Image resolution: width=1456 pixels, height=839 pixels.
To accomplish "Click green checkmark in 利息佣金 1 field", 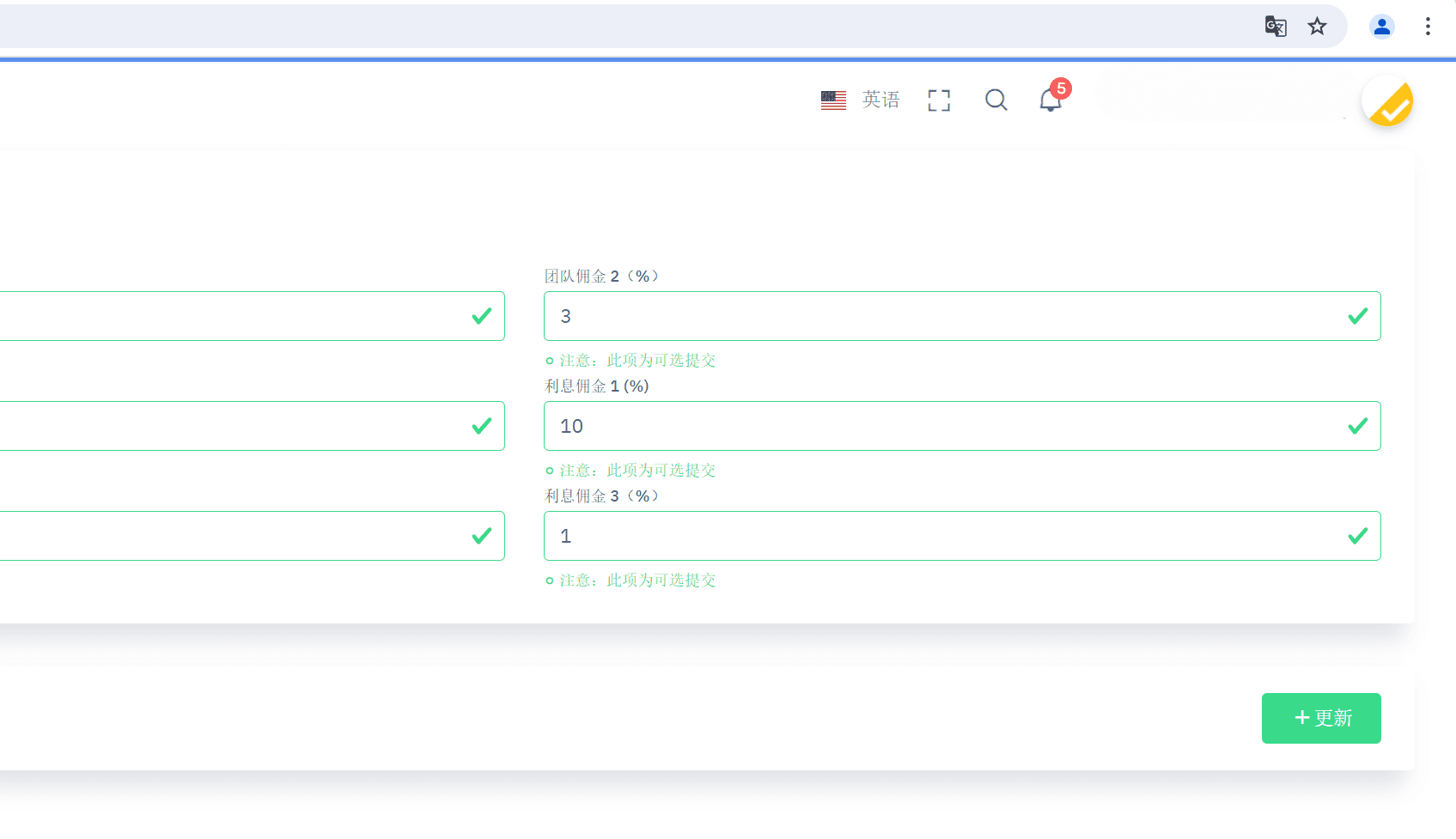I will point(1357,426).
